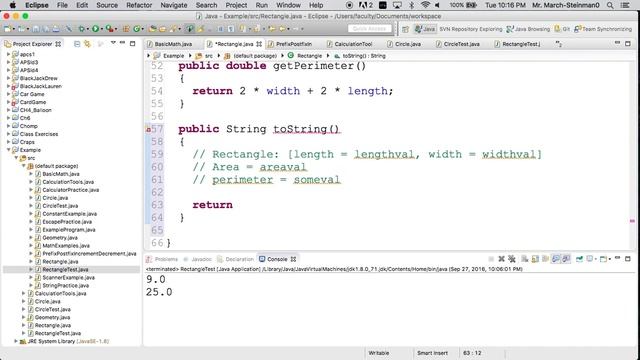Switch to Git perspective
Image resolution: width=640 pixels, height=360 pixels.
(562, 29)
